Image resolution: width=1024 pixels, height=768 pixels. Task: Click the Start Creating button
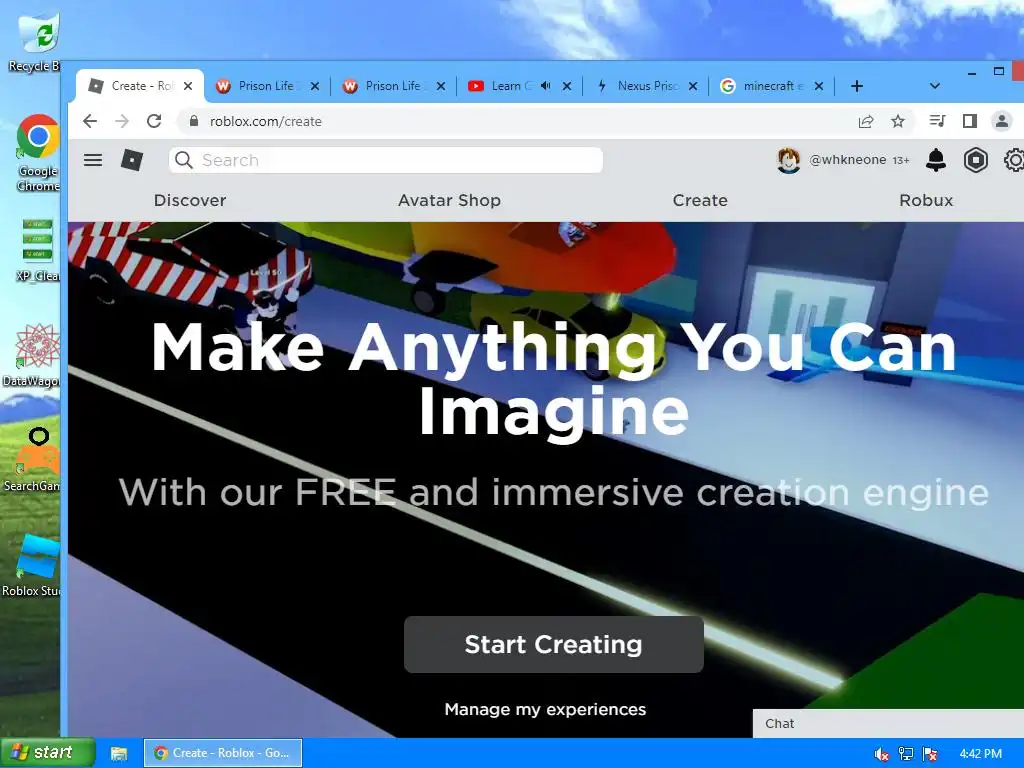click(554, 645)
